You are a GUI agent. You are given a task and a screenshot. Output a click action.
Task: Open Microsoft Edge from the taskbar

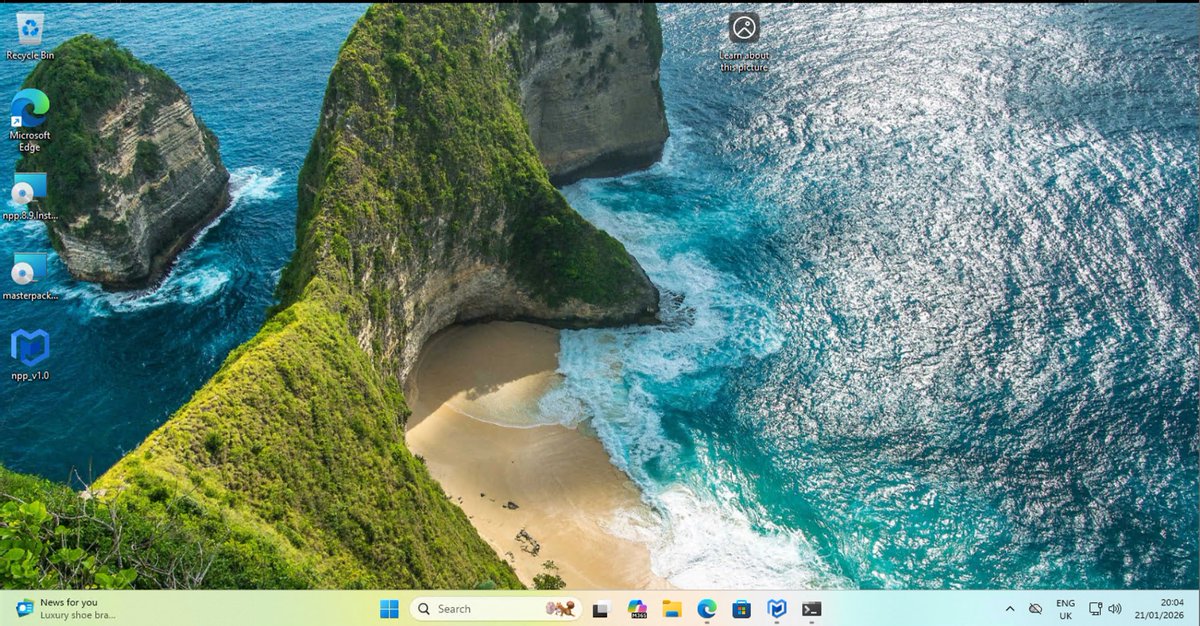(707, 609)
